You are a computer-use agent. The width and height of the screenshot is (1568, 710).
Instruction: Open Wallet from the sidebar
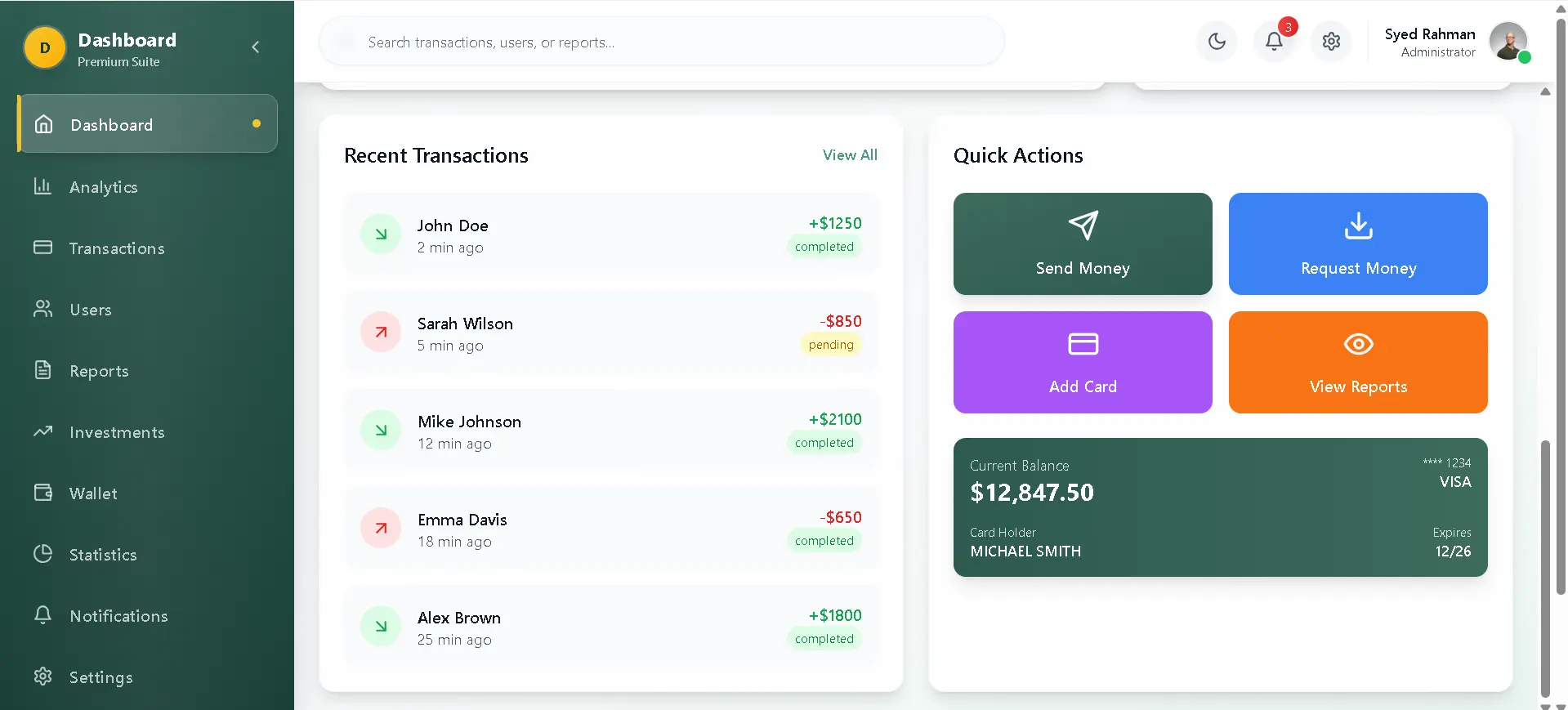coord(93,493)
